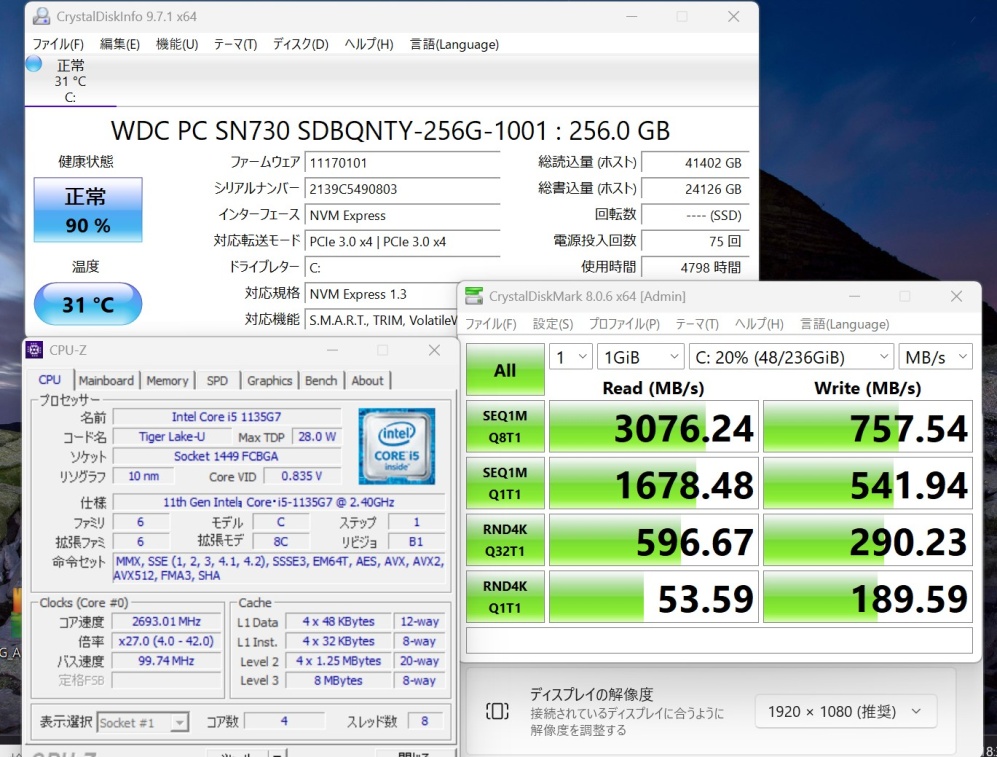
Task: Click the 31 °C temperature button
Action: [88, 304]
